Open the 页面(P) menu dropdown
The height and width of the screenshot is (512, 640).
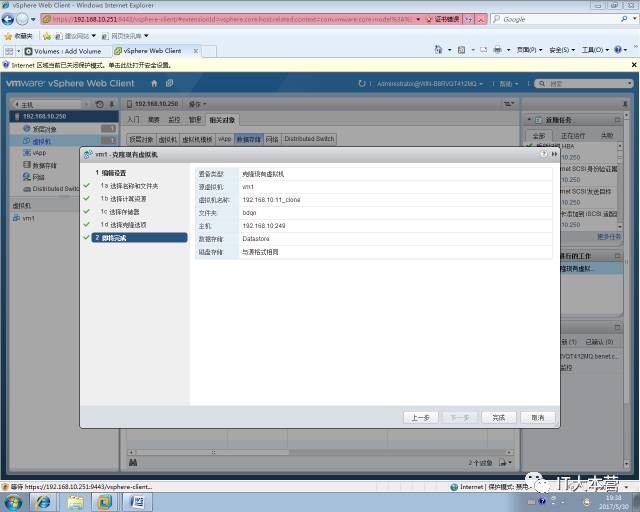[529, 50]
